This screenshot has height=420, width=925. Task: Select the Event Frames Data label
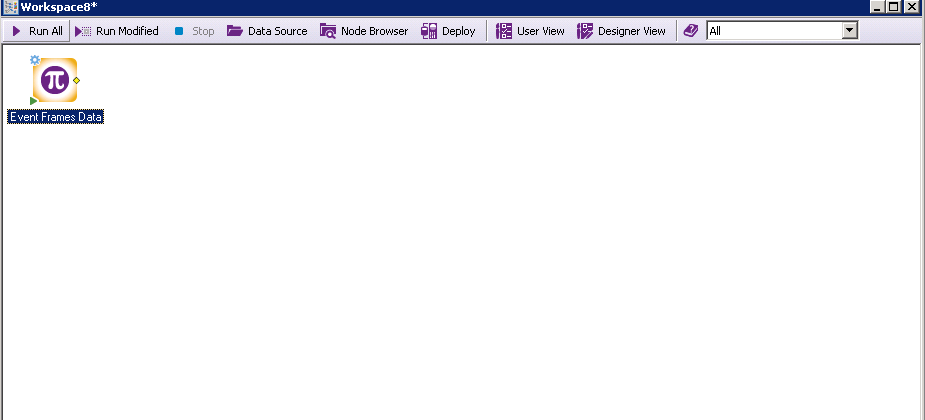(56, 117)
